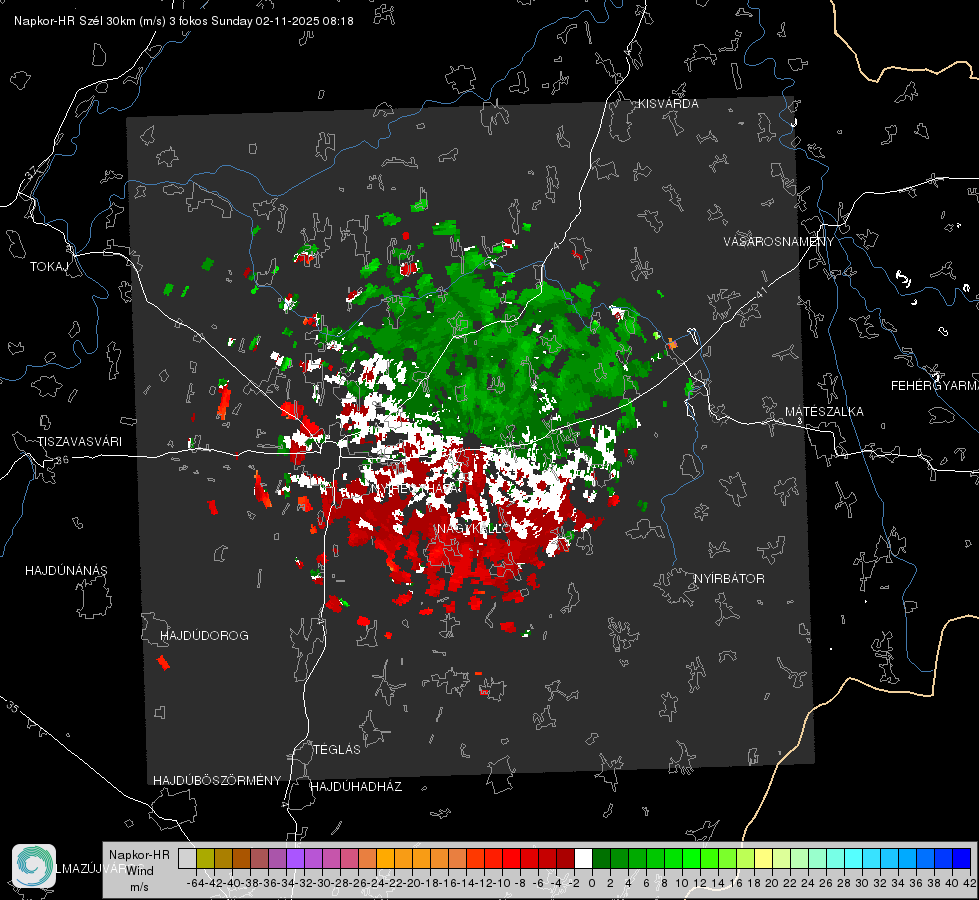This screenshot has width=979, height=900.
Task: Click the HAJDÚNÁNÁS map label
Action: point(66,570)
